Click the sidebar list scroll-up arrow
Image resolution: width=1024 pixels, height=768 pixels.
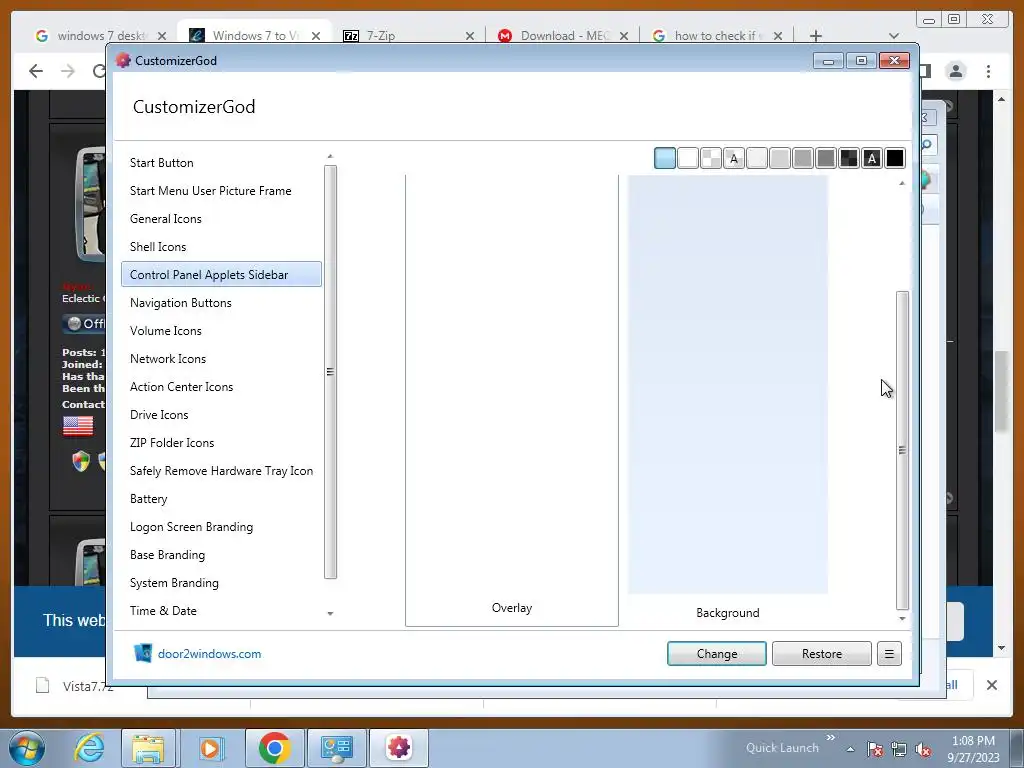[330, 156]
